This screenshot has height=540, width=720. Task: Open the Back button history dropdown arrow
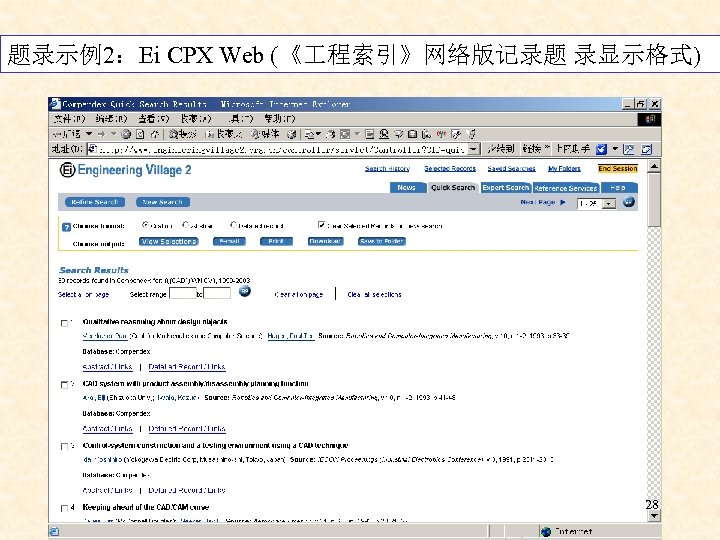[89, 134]
